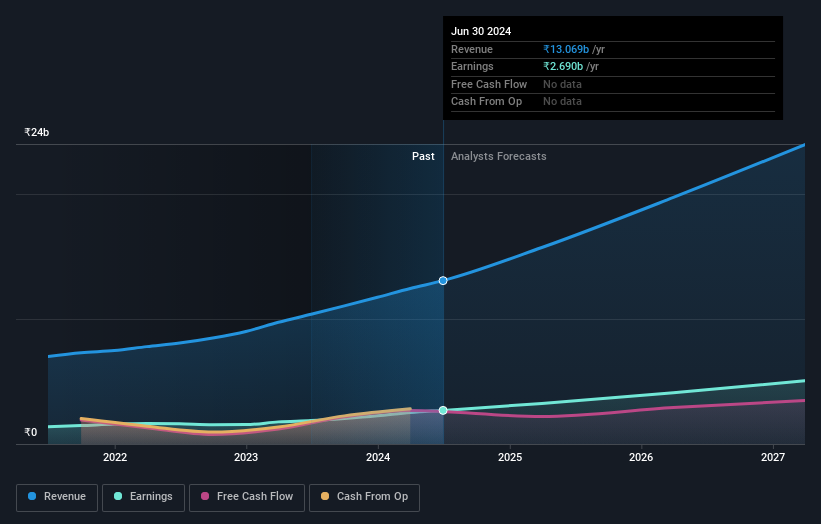The image size is (821, 524).
Task: Toggle the Revenue legend series
Action: pos(57,497)
